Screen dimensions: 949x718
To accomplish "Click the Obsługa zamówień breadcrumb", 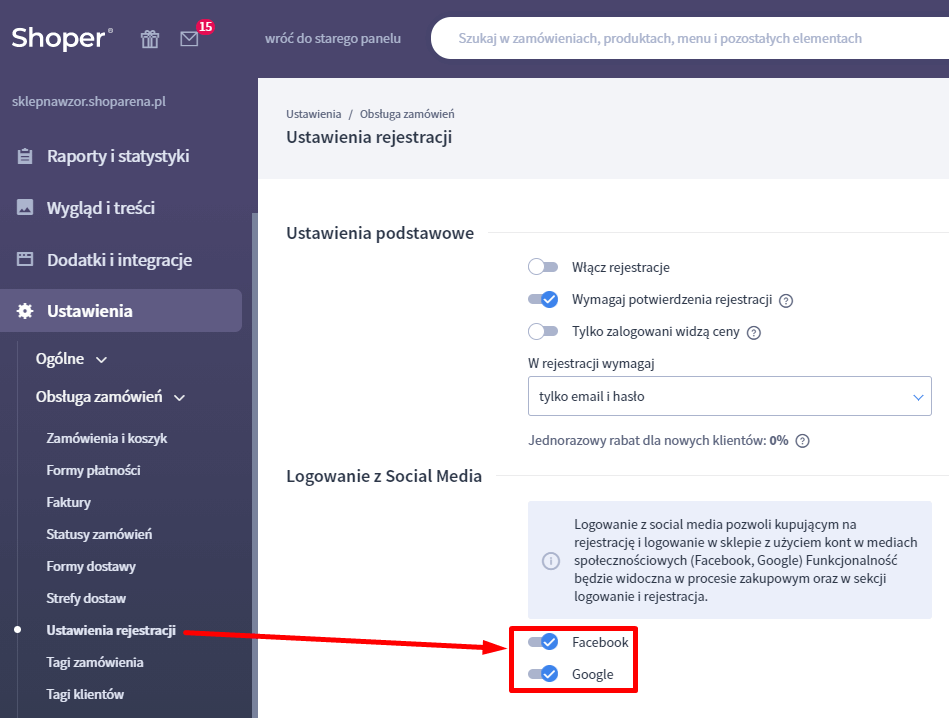I will (x=407, y=114).
